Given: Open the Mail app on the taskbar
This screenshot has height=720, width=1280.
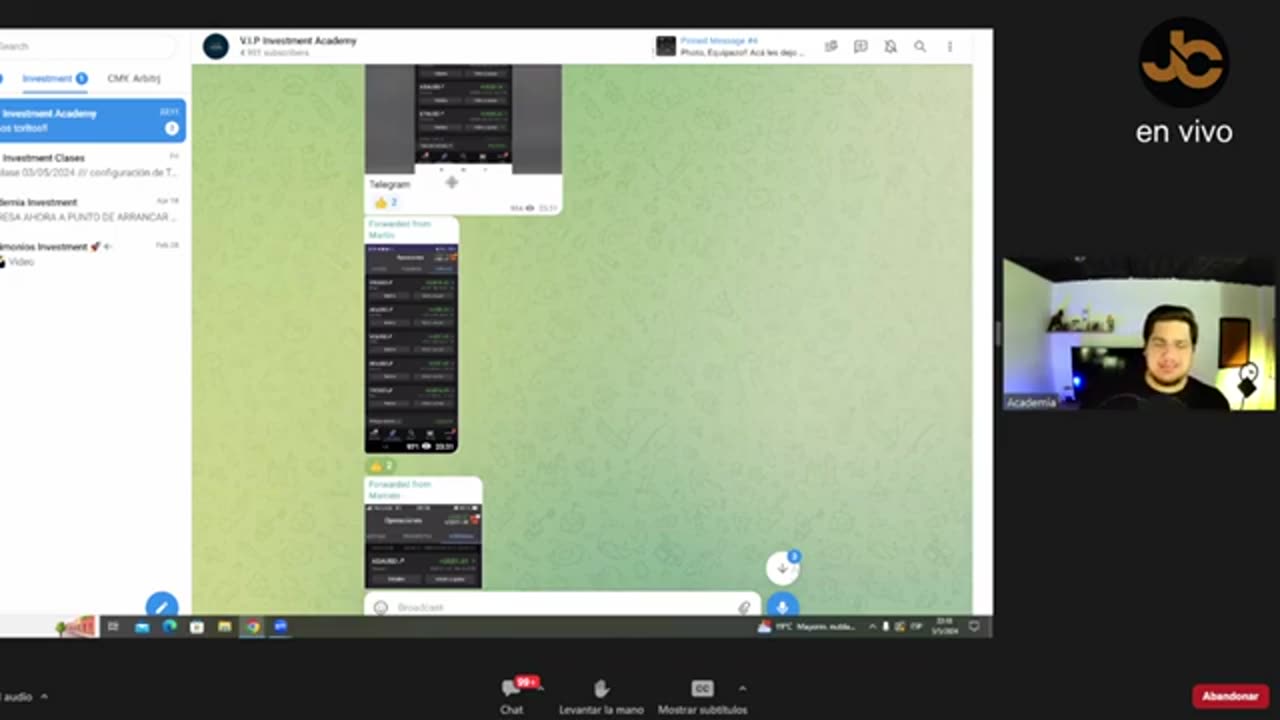Looking at the screenshot, I should [x=142, y=626].
